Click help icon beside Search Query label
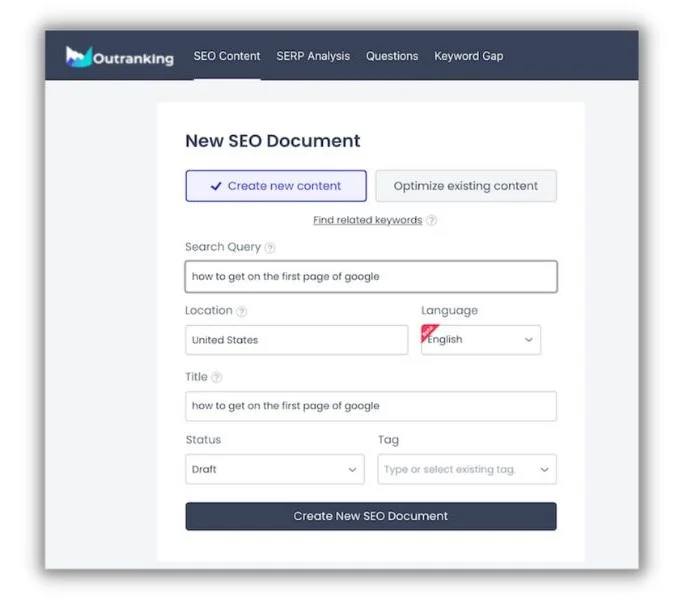Viewport: 678px width, 600px height. tap(270, 248)
